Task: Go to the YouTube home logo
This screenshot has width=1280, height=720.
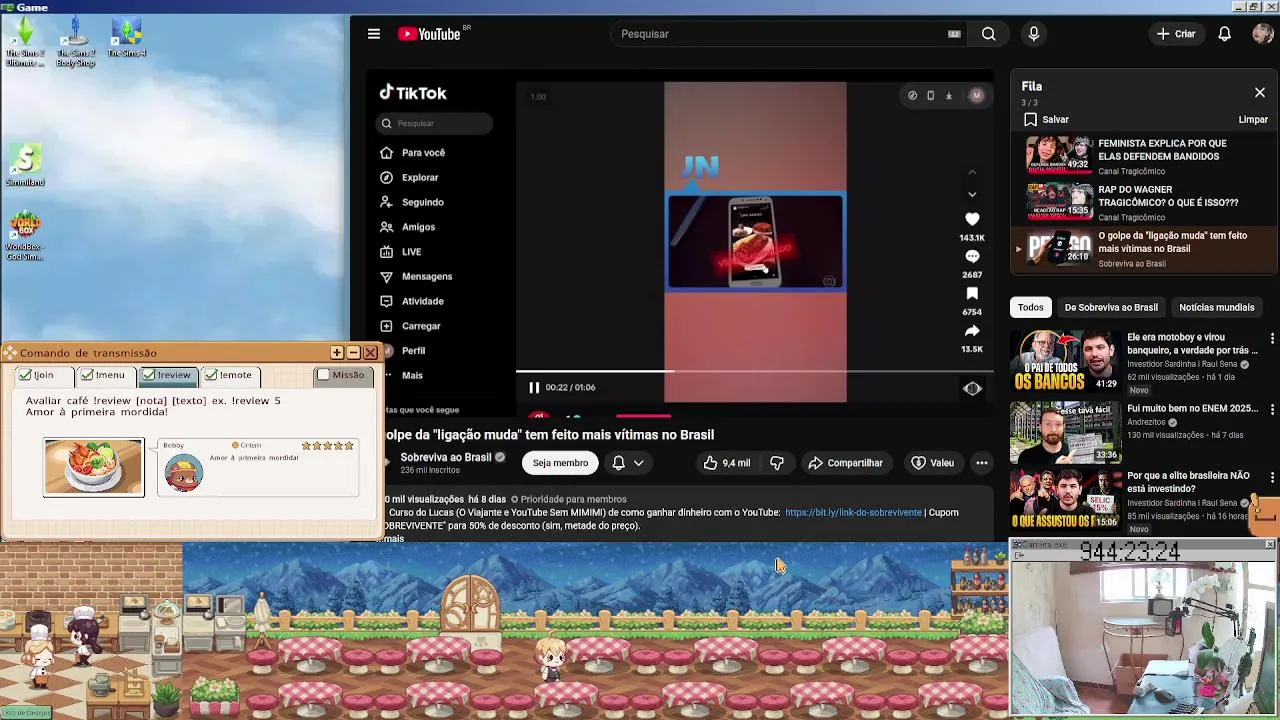Action: [430, 34]
